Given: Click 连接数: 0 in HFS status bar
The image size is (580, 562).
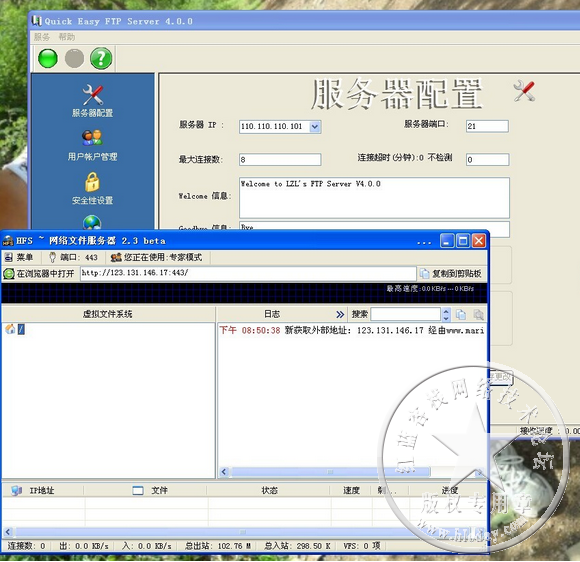Looking at the screenshot, I should pyautogui.click(x=27, y=546).
